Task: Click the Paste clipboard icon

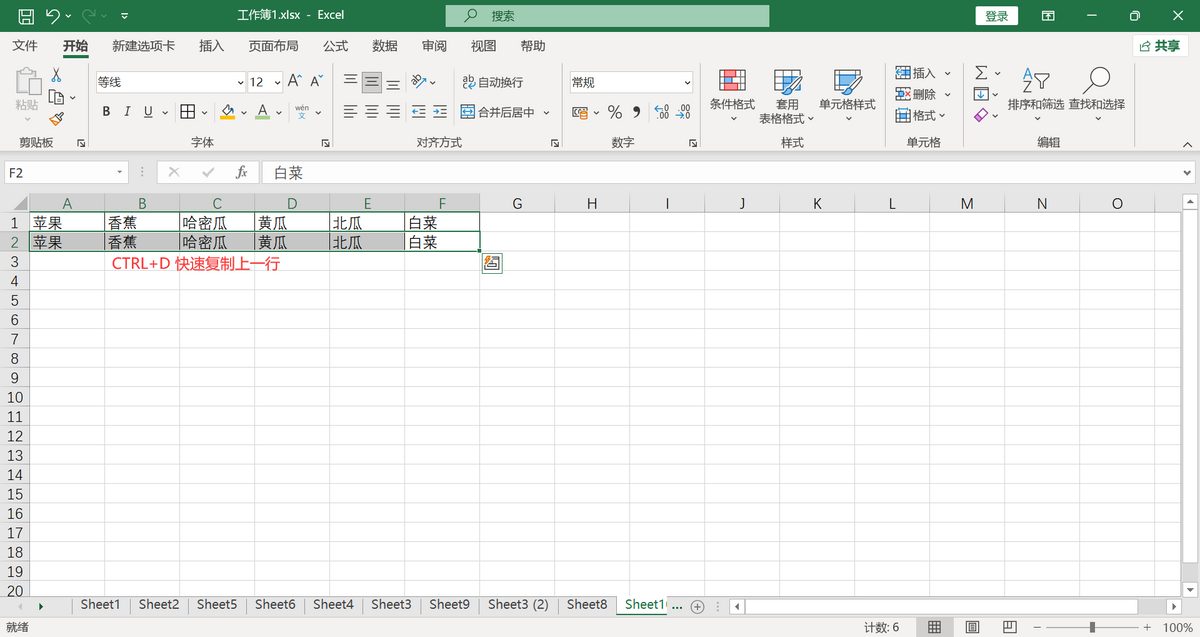Action: click(x=27, y=83)
